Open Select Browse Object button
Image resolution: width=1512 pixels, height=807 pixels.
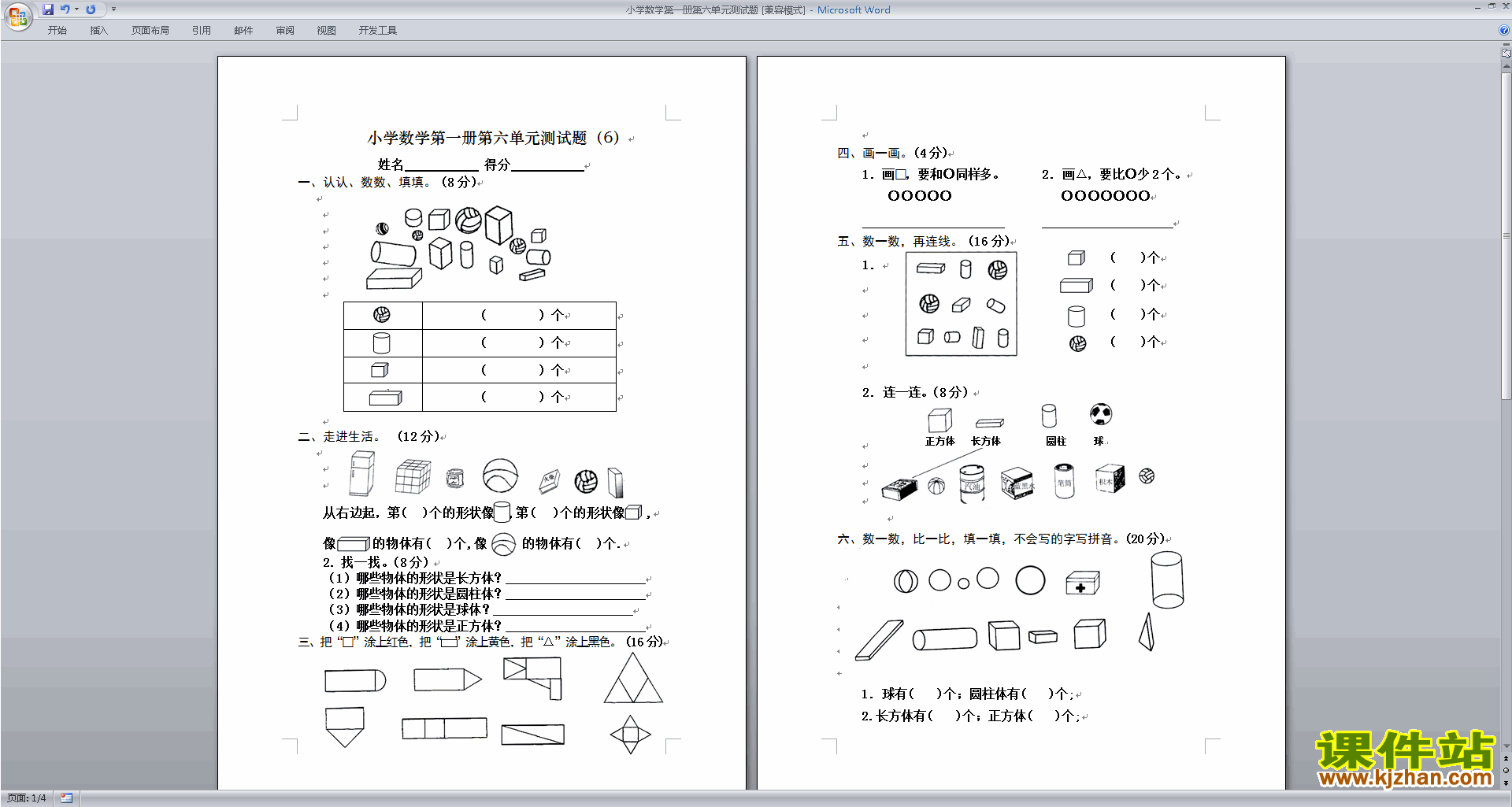click(1506, 771)
